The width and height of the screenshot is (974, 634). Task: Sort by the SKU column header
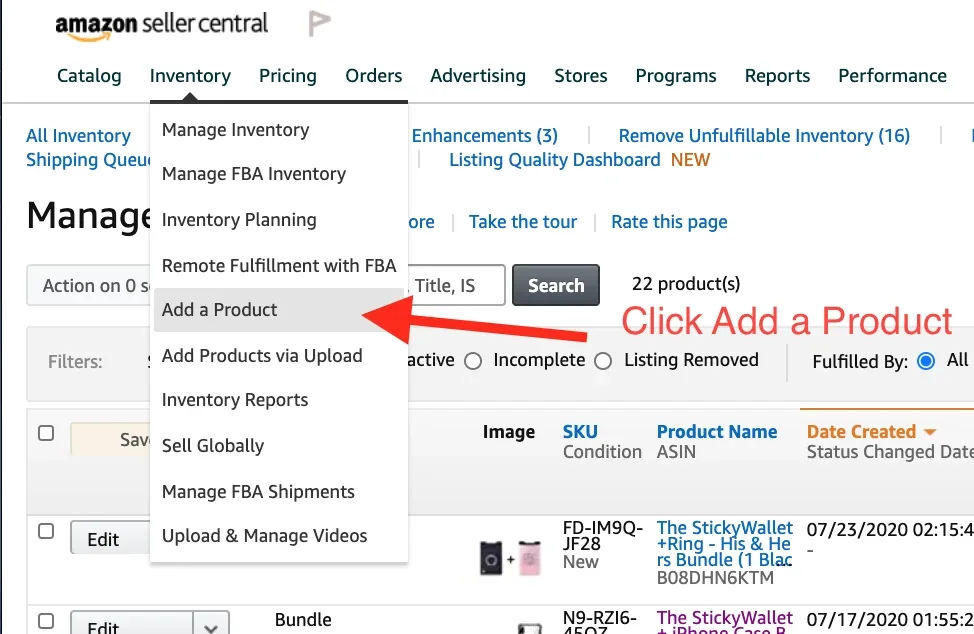(580, 432)
